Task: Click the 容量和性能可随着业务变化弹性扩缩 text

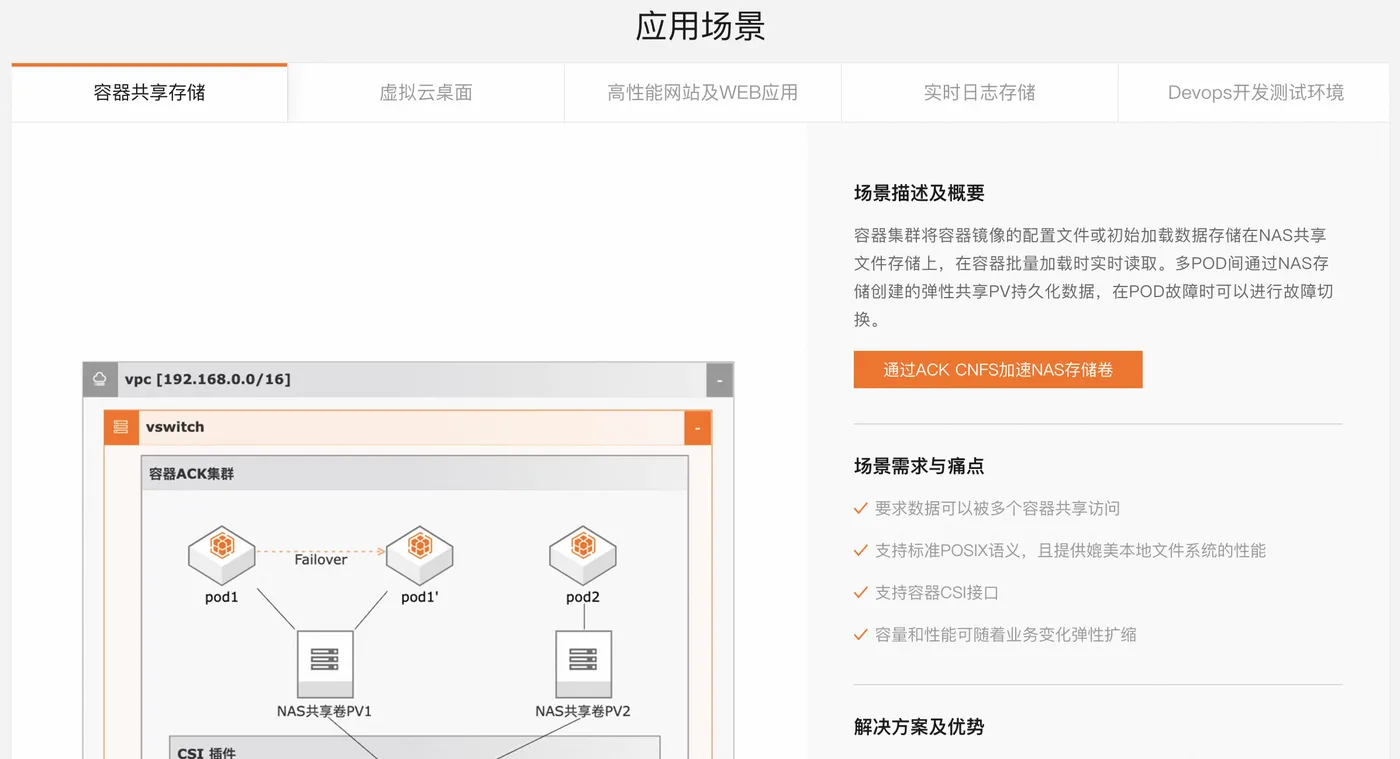Action: click(x=1006, y=635)
